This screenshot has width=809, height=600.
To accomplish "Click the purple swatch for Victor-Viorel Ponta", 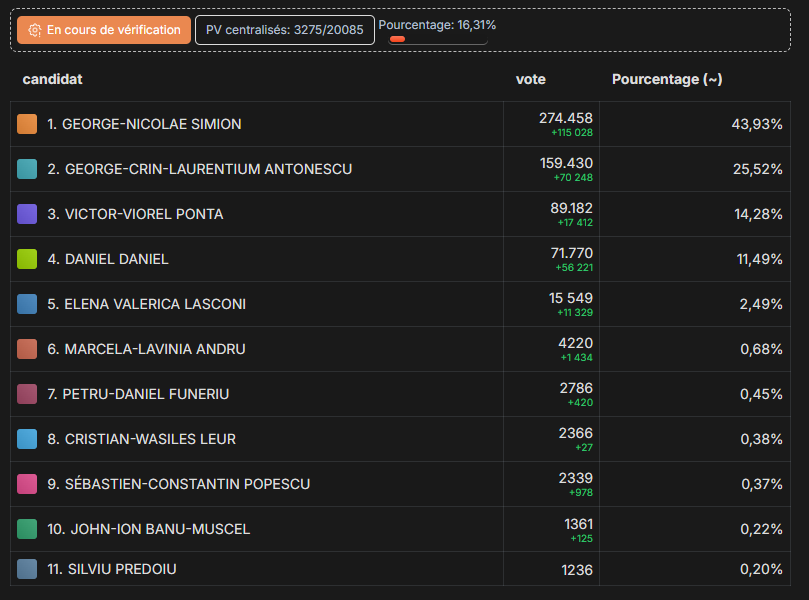I will 27,214.
